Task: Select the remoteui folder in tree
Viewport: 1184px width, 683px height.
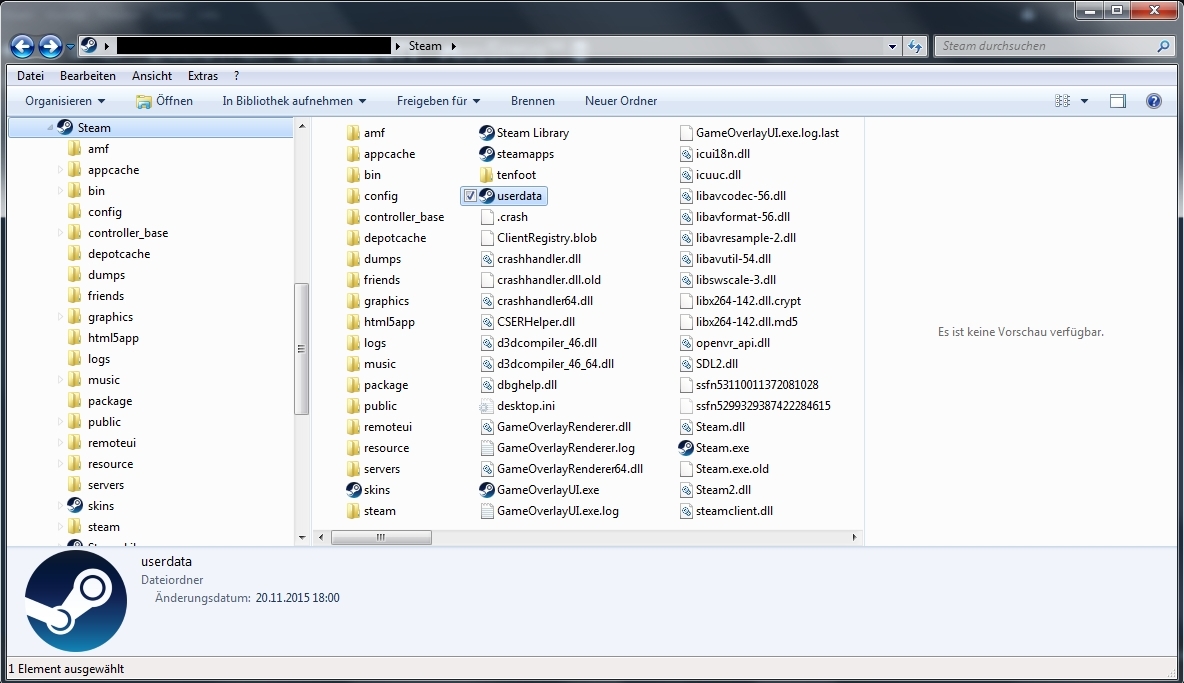Action: point(112,443)
